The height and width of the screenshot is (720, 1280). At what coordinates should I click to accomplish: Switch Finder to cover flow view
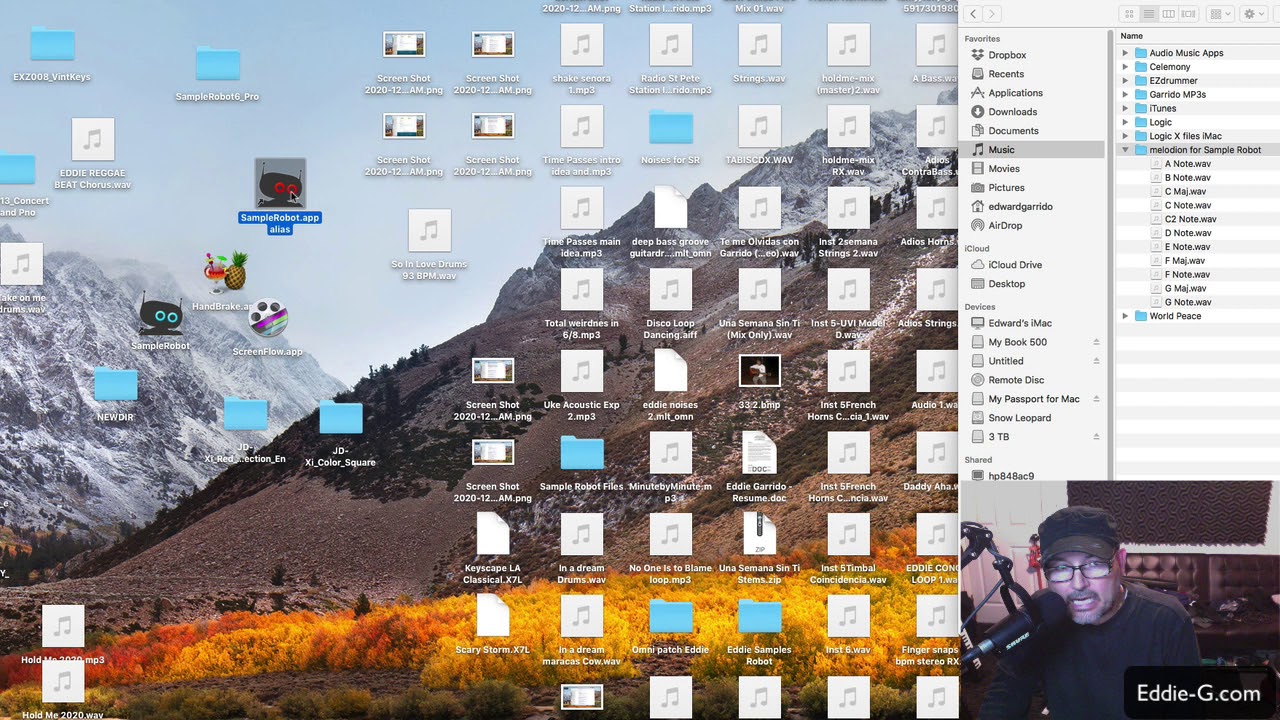coord(1189,14)
